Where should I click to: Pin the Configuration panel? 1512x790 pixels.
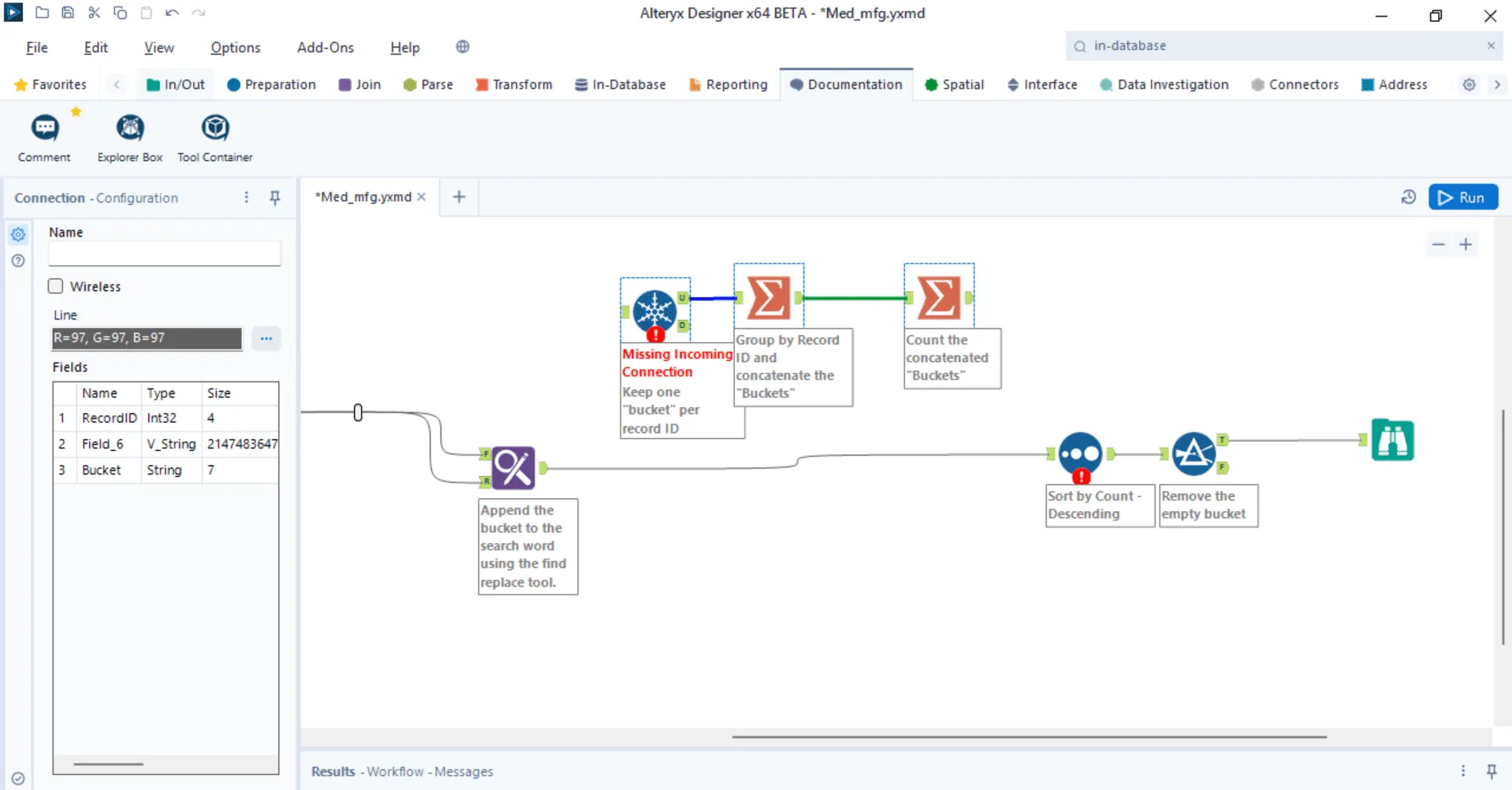[x=275, y=198]
